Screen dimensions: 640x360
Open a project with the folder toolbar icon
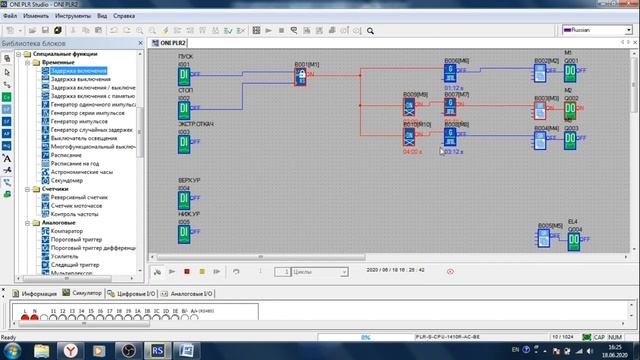[32, 31]
